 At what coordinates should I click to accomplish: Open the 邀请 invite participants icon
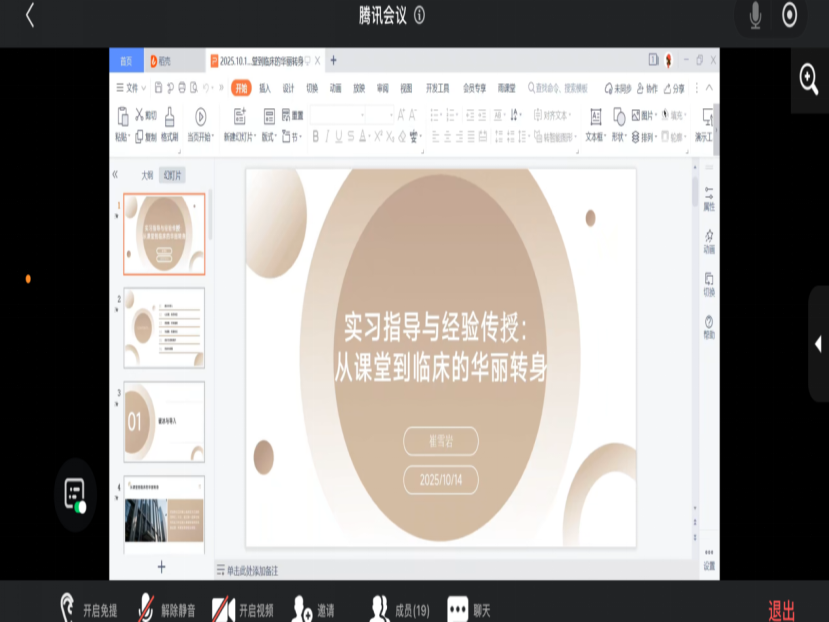(302, 608)
